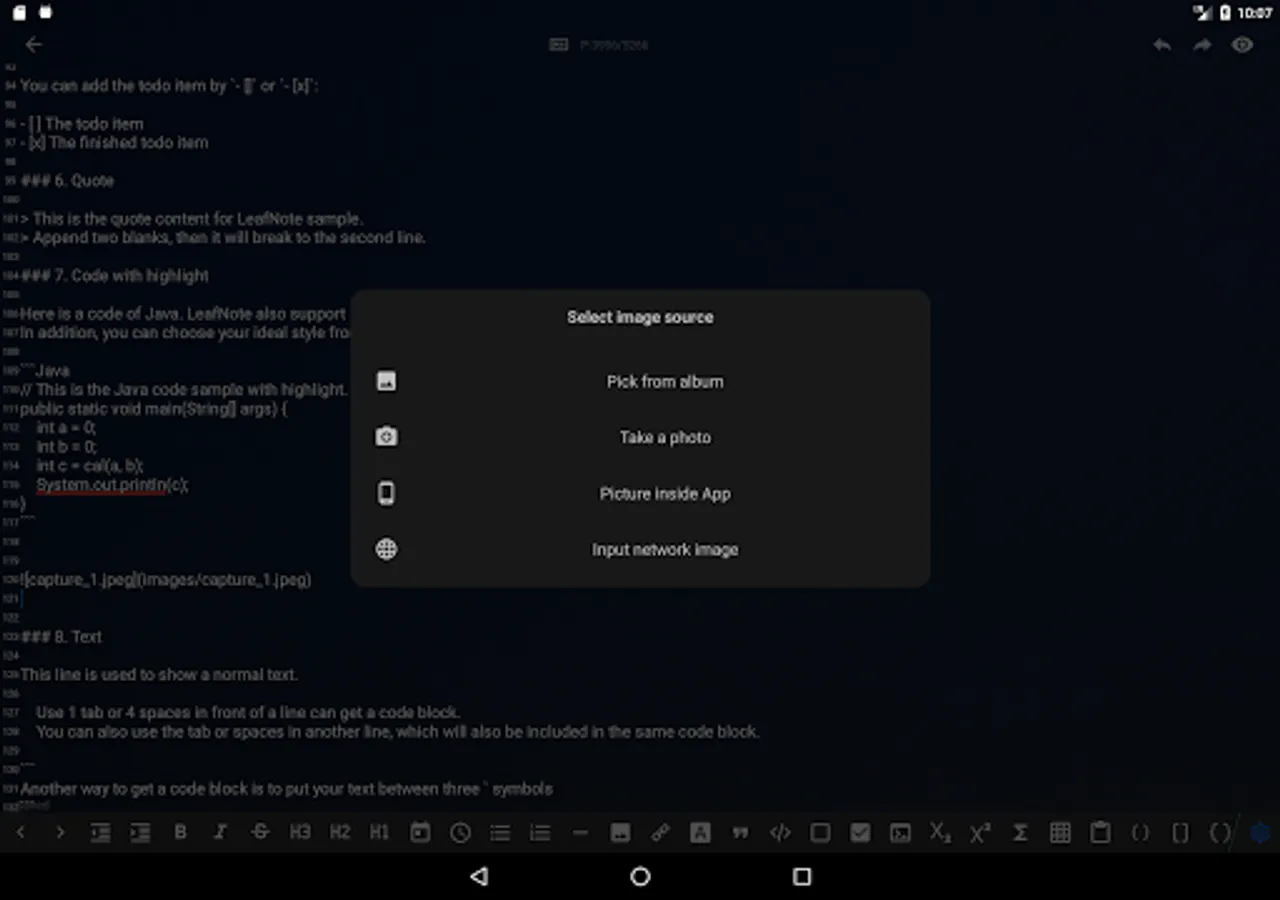Click the keyboard icon in the top bar
The height and width of the screenshot is (900, 1280).
pyautogui.click(x=559, y=45)
